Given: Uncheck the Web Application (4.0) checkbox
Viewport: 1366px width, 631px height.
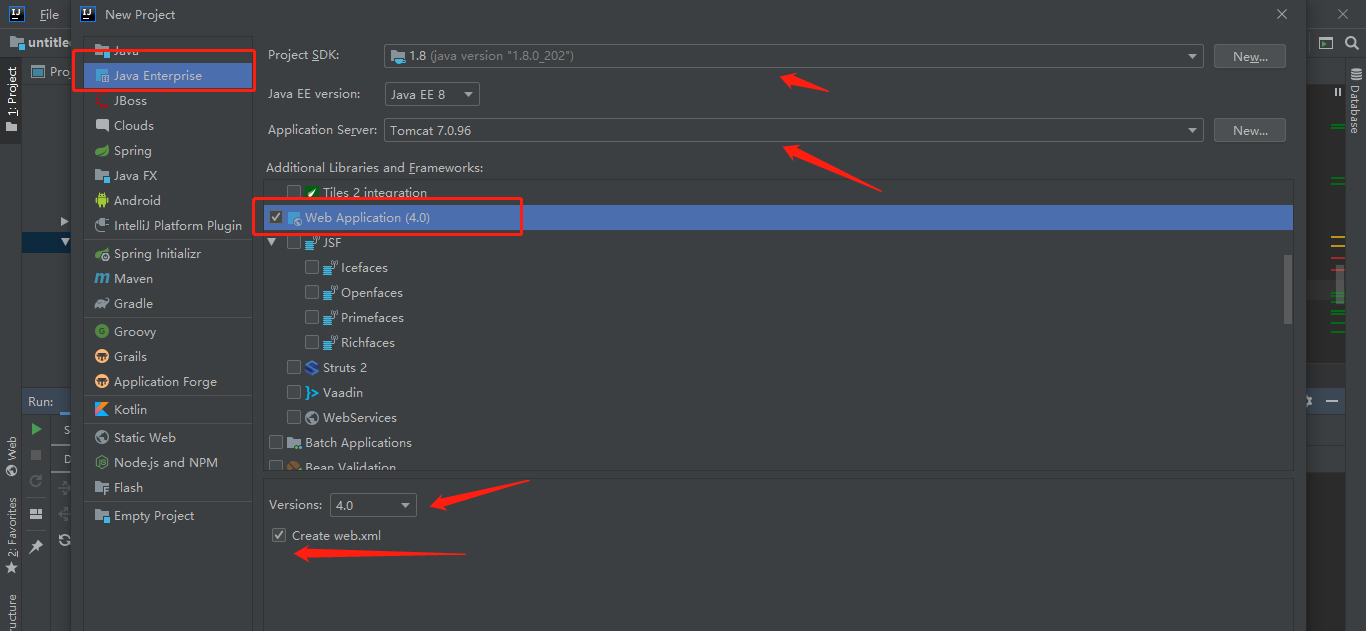Looking at the screenshot, I should (x=276, y=217).
